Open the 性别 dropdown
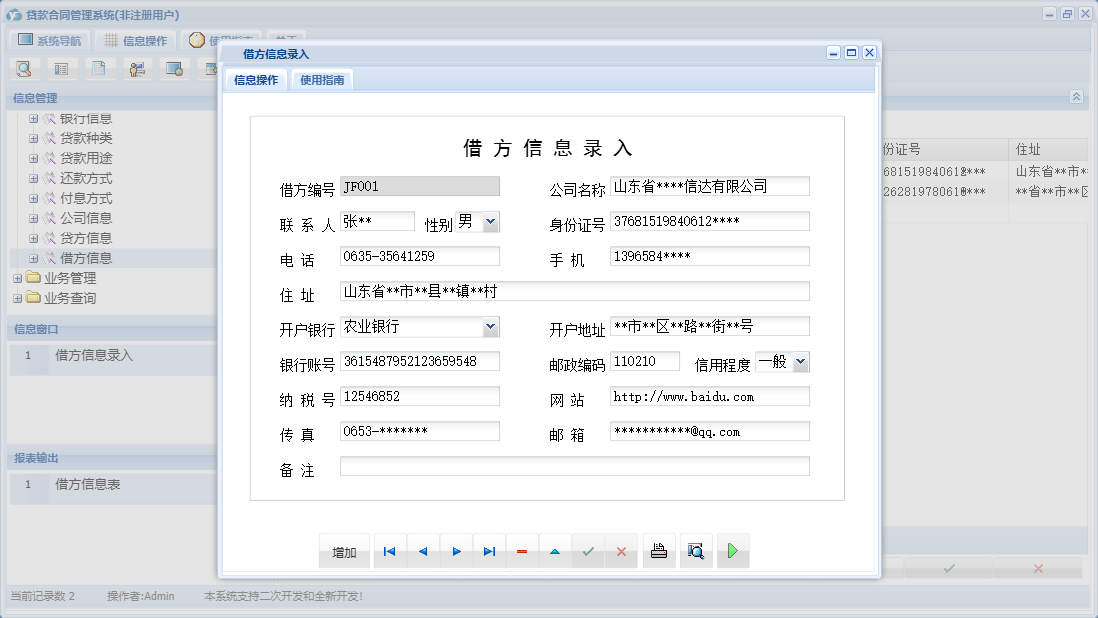Viewport: 1098px width, 618px height. [491, 222]
